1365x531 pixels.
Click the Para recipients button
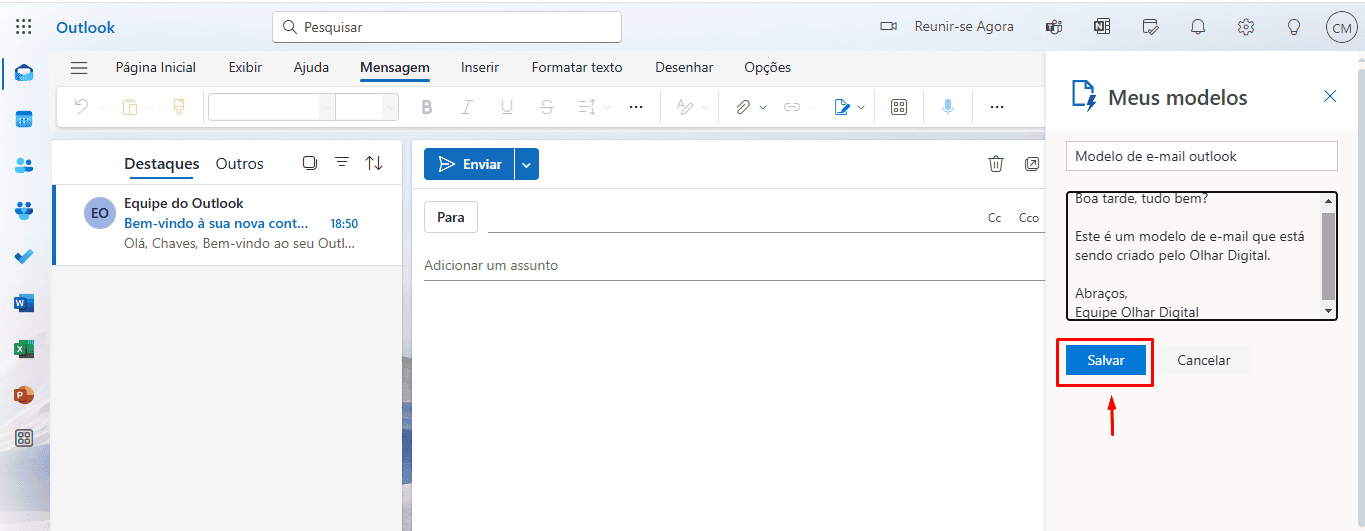click(x=451, y=217)
